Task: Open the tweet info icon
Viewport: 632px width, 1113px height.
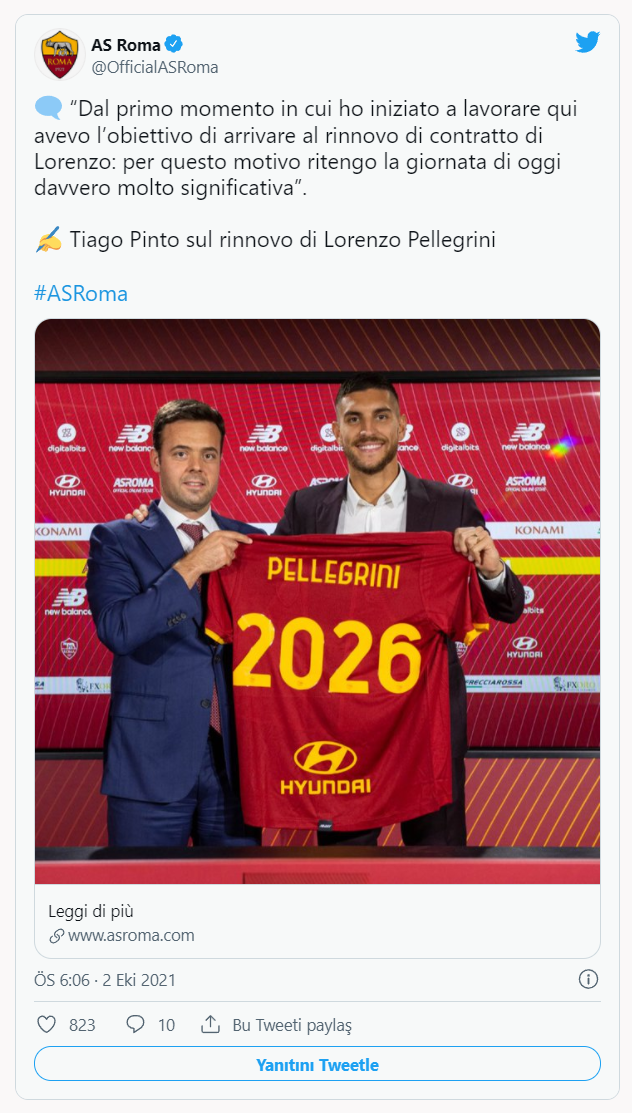Action: click(x=589, y=979)
